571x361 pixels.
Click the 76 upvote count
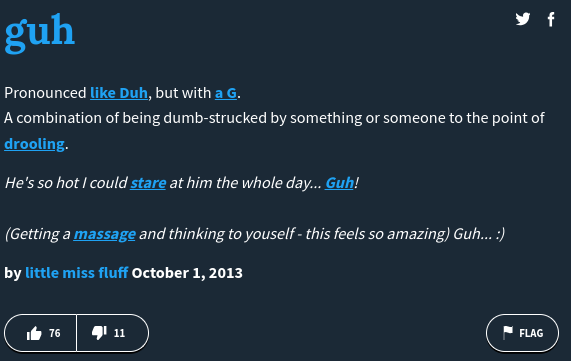click(x=55, y=333)
